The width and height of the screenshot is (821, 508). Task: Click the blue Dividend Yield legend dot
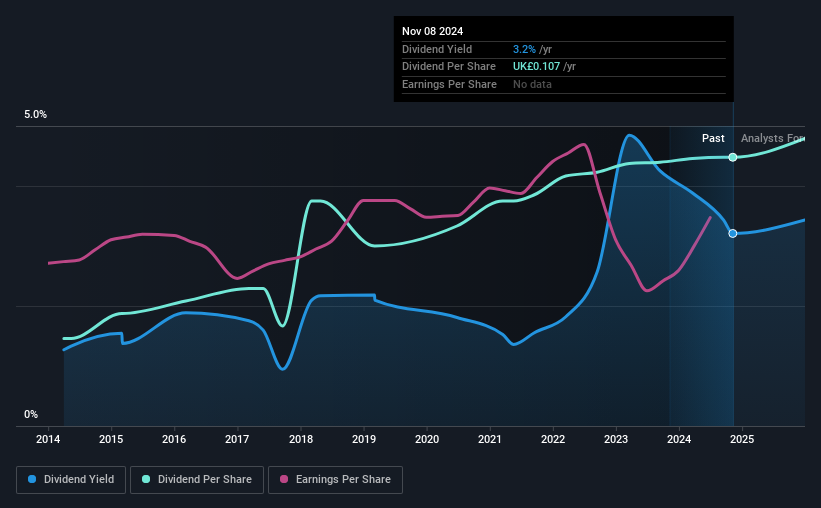coord(32,479)
